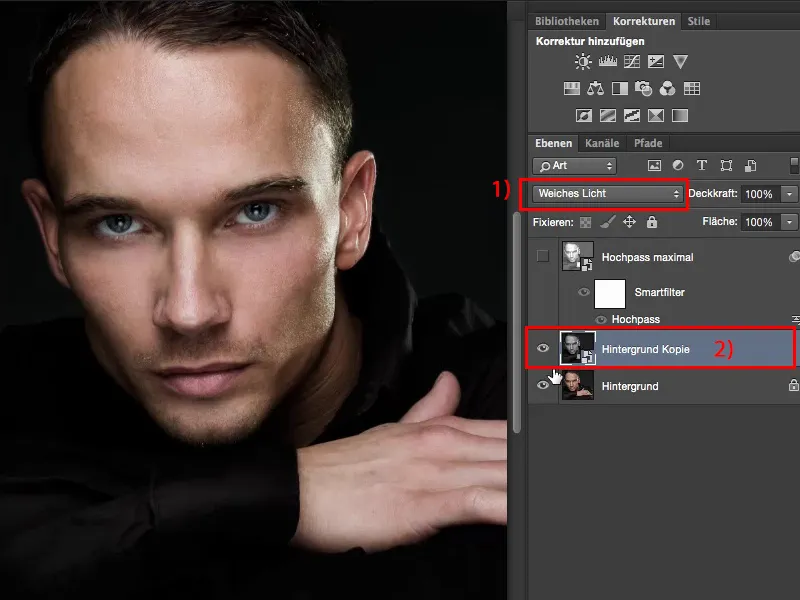
Task: Hide the Hintergrund Kopie layer
Action: point(543,348)
